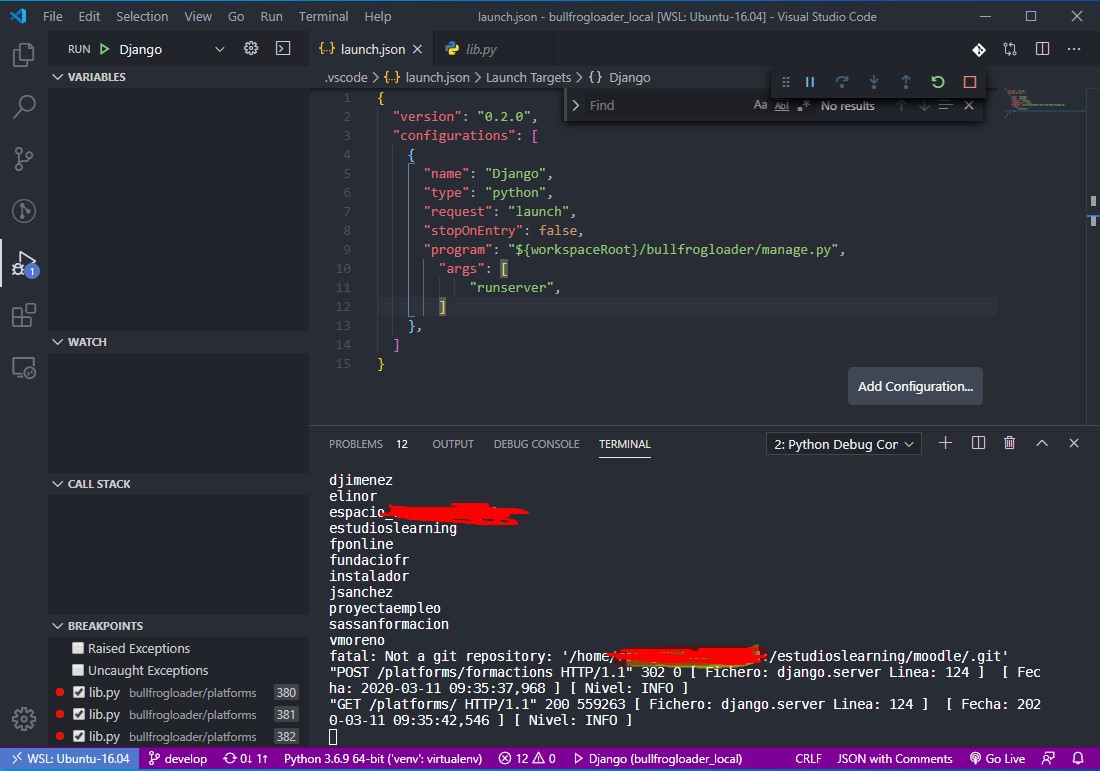The image size is (1100, 771).
Task: Maximize the panel size
Action: 1042,443
